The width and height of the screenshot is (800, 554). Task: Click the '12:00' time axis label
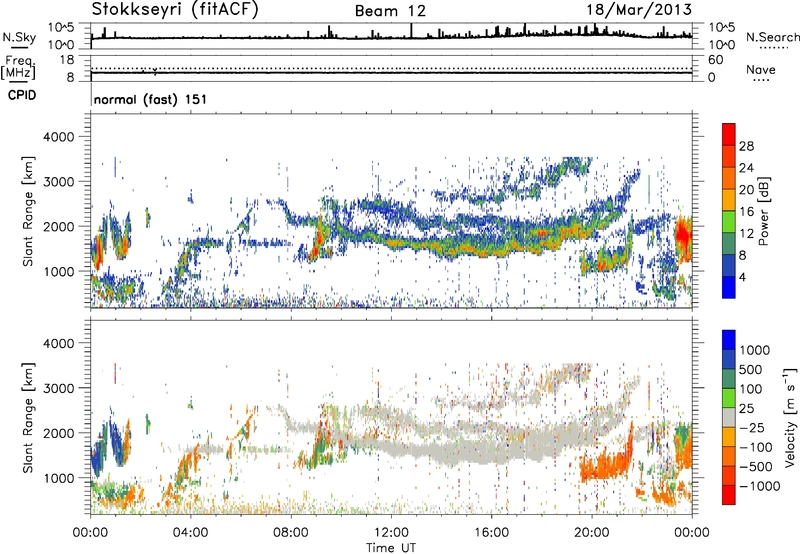391,533
